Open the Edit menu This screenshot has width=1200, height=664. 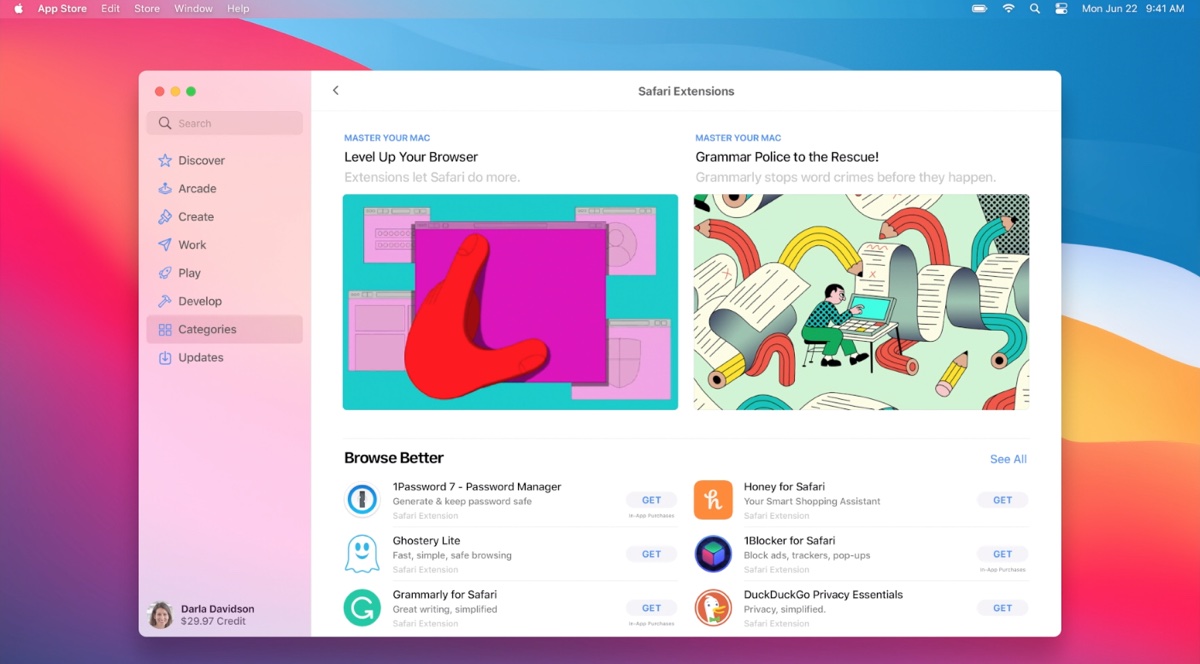pyautogui.click(x=110, y=8)
